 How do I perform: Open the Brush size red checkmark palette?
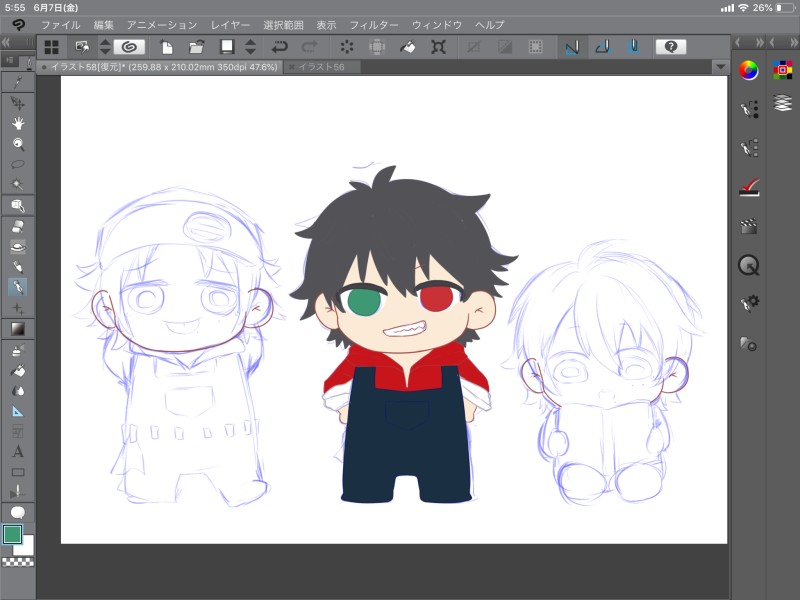749,188
